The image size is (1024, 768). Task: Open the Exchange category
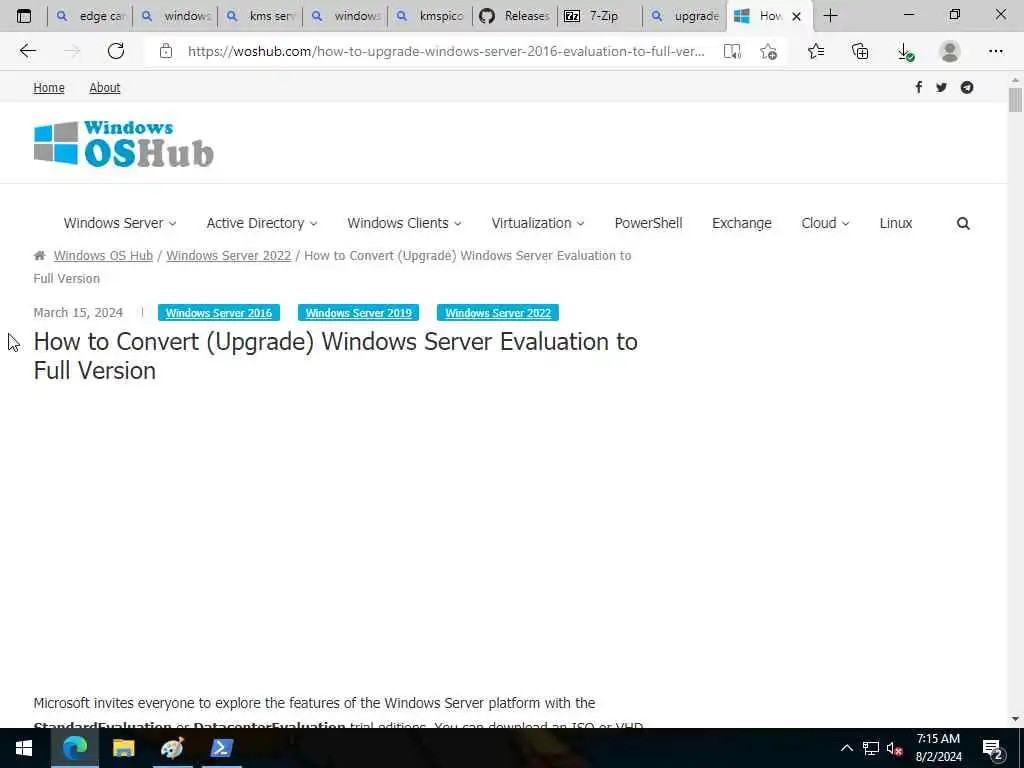742,223
